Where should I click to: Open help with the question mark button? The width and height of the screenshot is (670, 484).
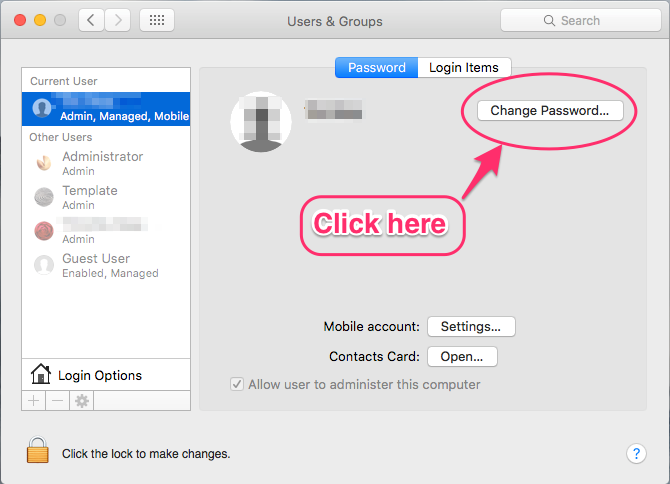[x=636, y=453]
